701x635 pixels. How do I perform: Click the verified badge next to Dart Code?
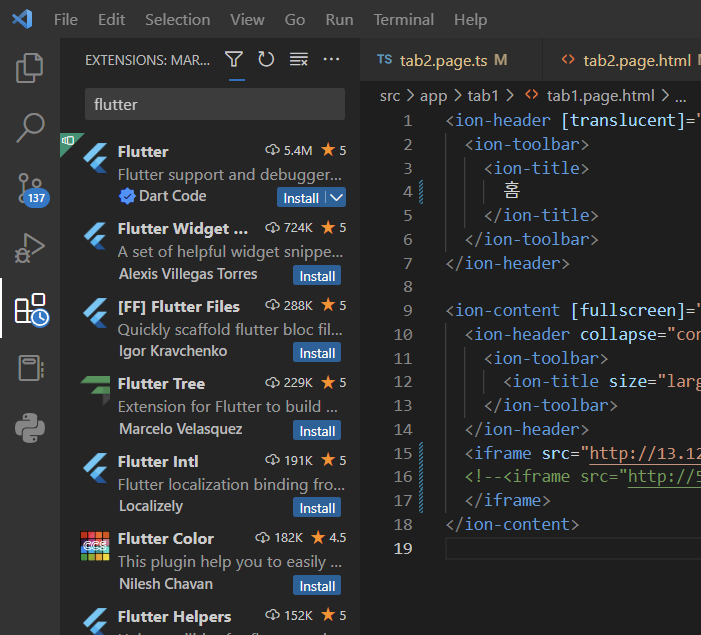point(127,196)
